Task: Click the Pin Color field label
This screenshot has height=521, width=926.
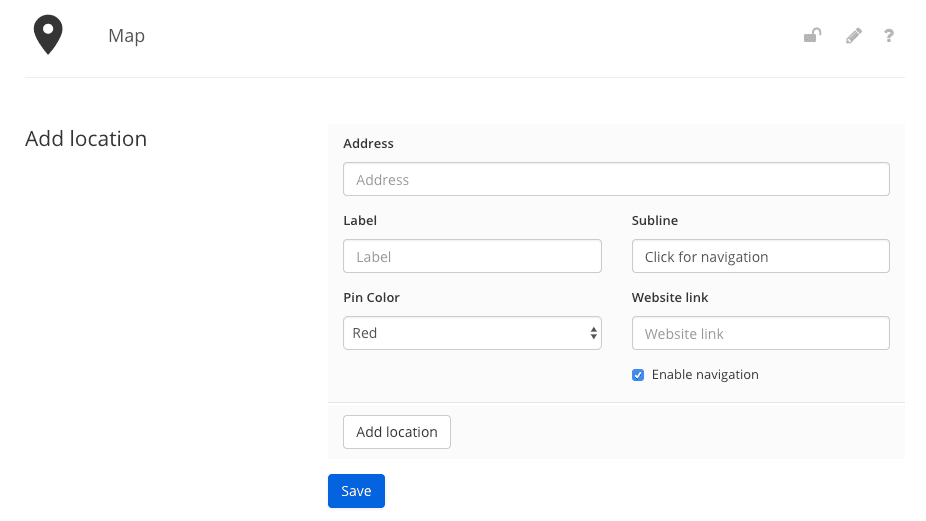Action: click(371, 297)
